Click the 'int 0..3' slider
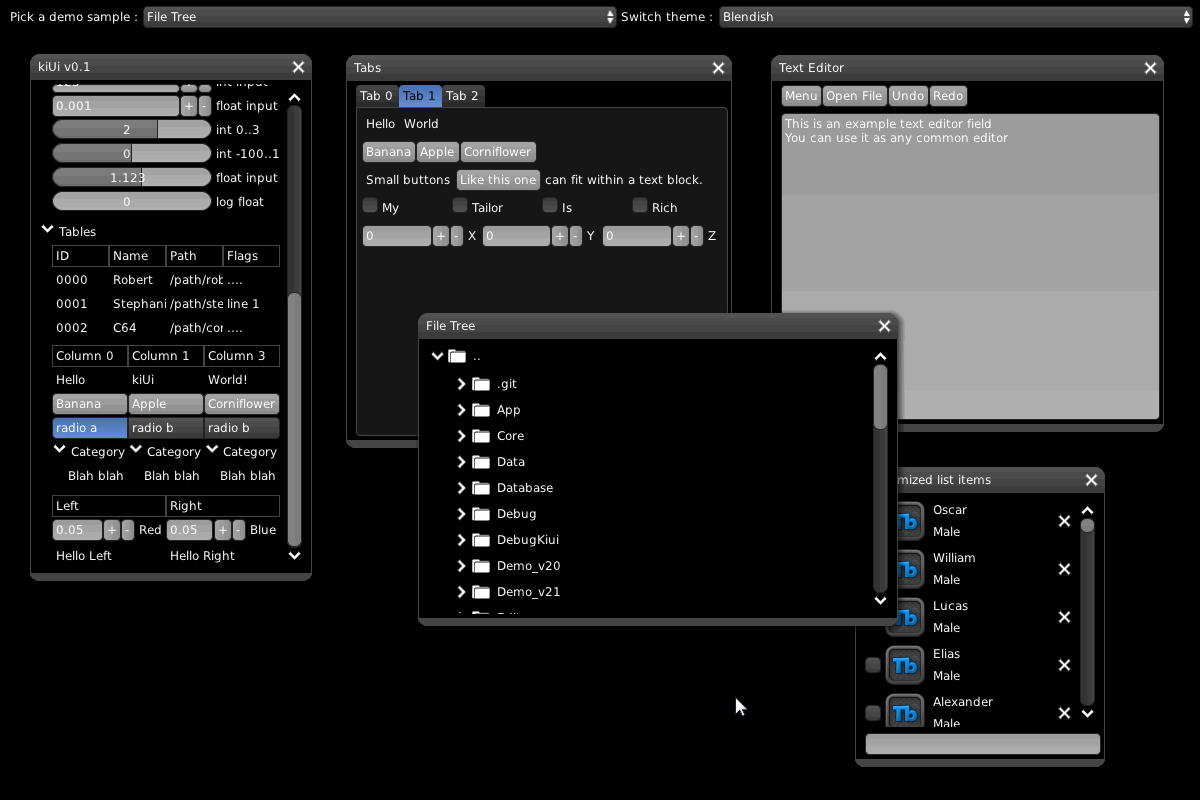 (x=131, y=129)
